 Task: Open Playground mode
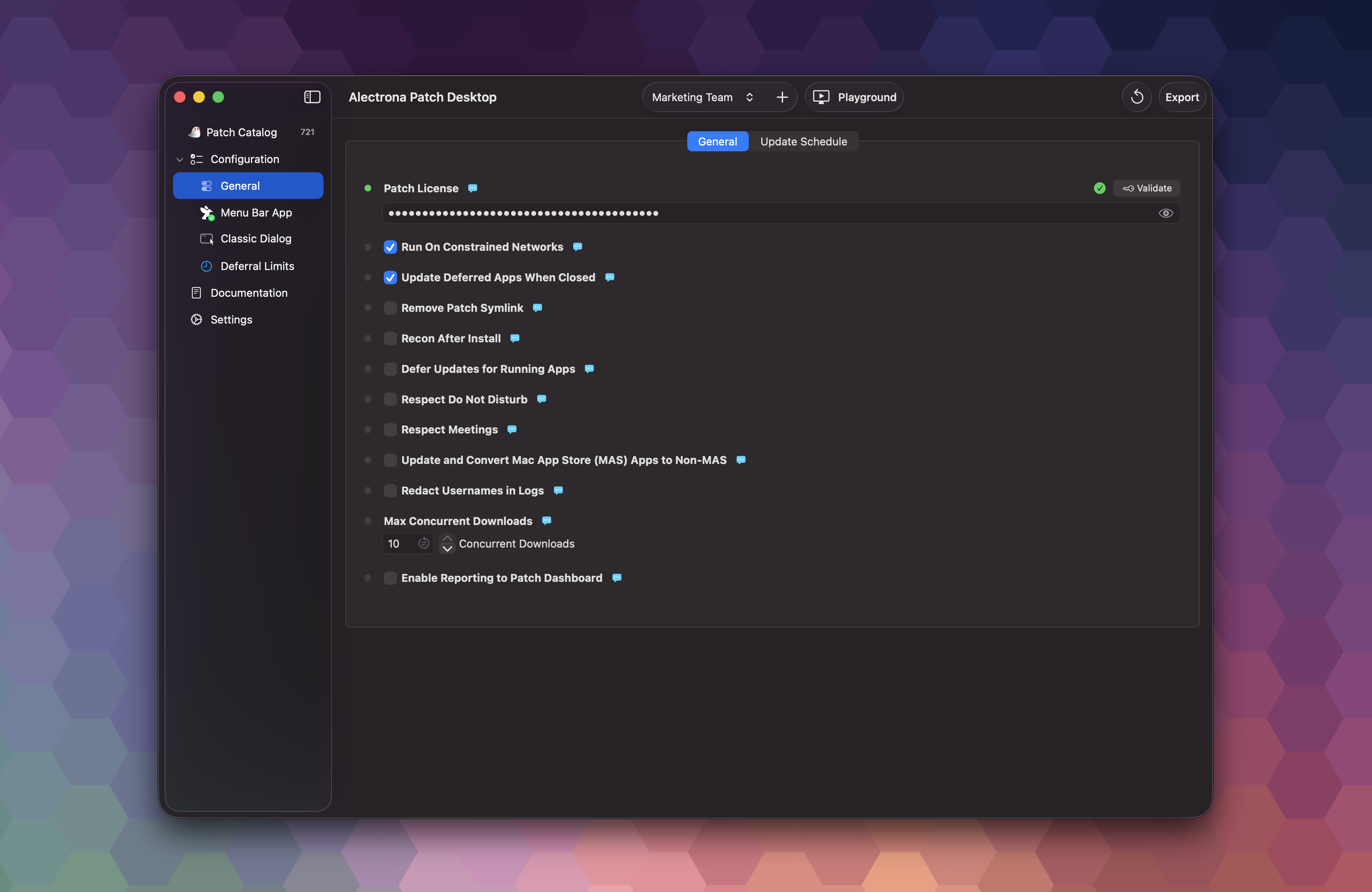[x=854, y=97]
